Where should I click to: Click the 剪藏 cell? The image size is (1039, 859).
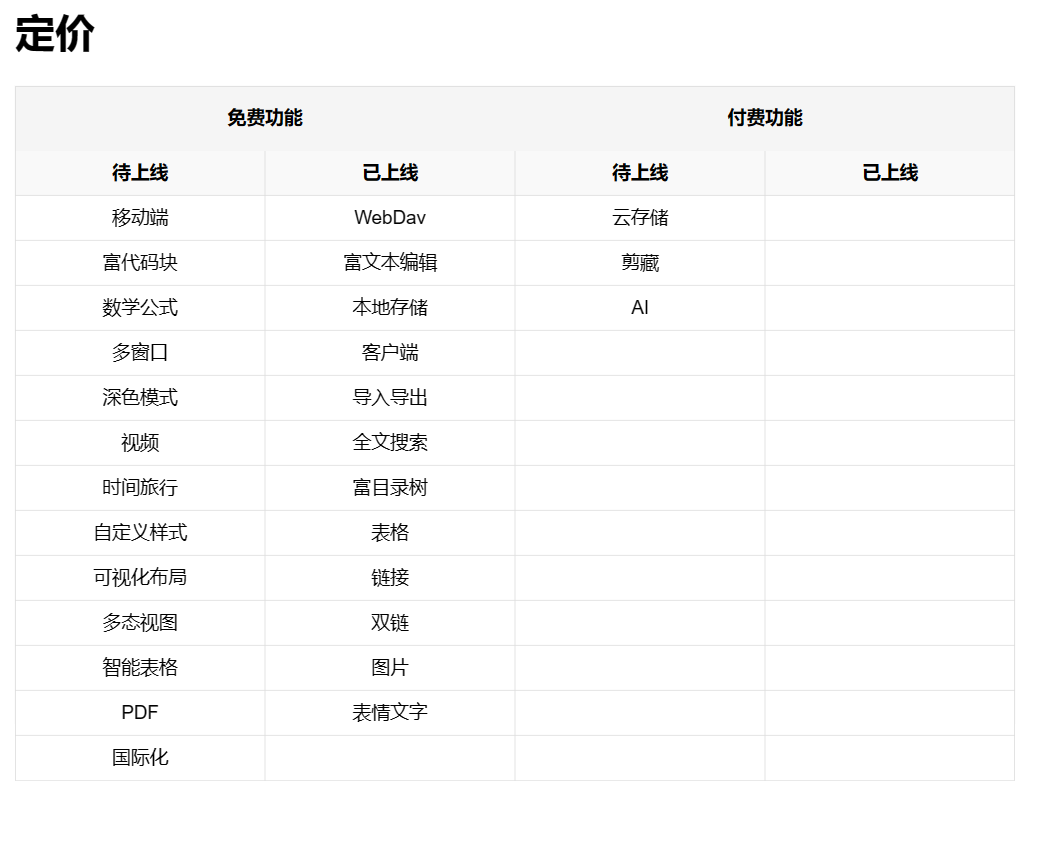(640, 262)
